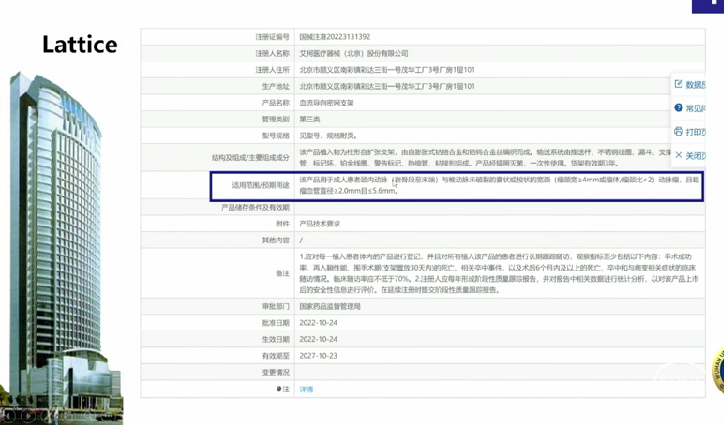Click the 有效期至 date 2027-10-23
This screenshot has width=724, height=425.
pos(318,356)
